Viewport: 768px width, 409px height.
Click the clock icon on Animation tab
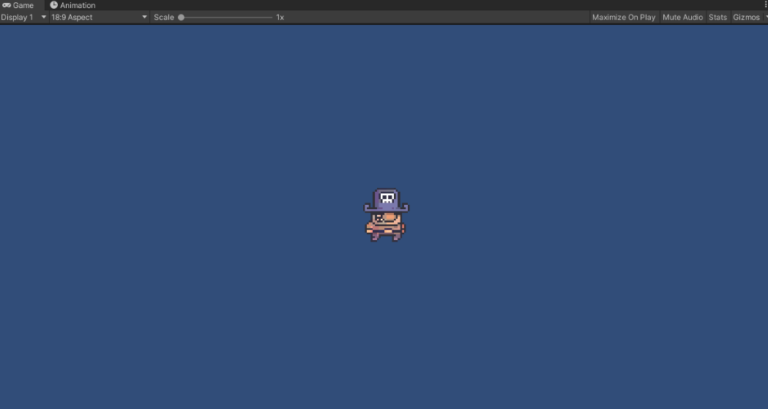pyautogui.click(x=54, y=5)
